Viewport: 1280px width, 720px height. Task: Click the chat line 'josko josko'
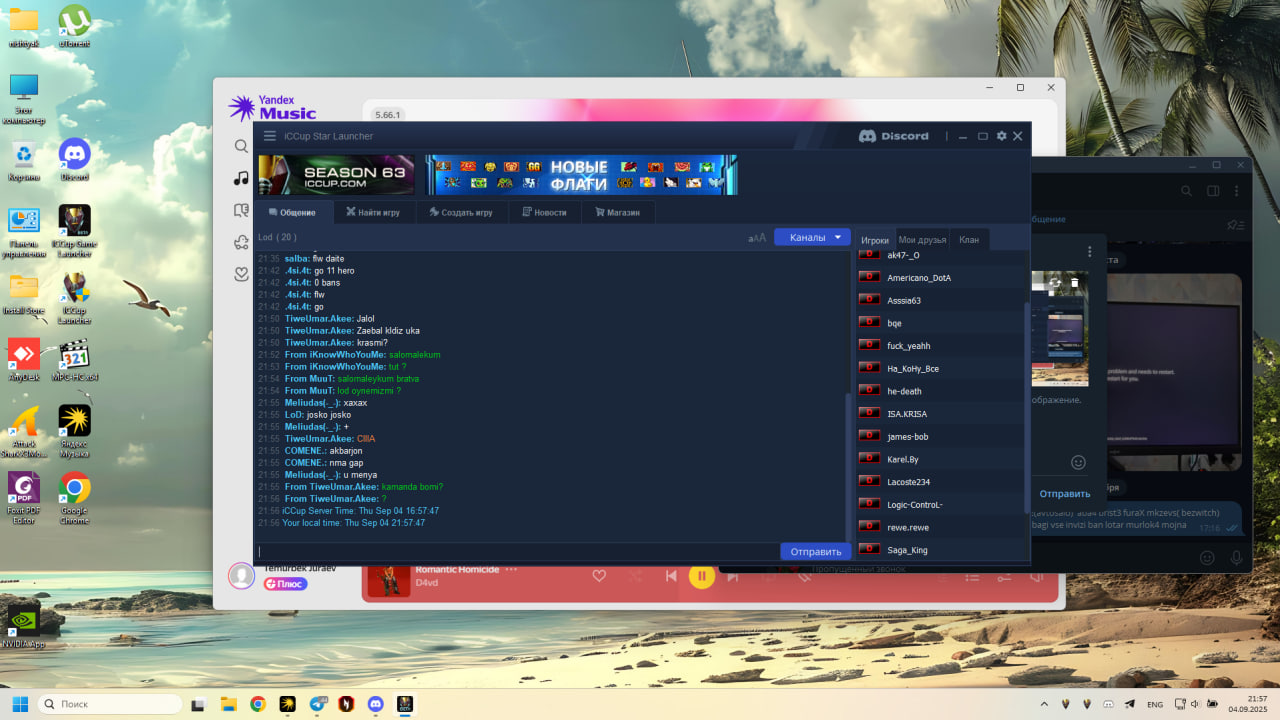(329, 415)
